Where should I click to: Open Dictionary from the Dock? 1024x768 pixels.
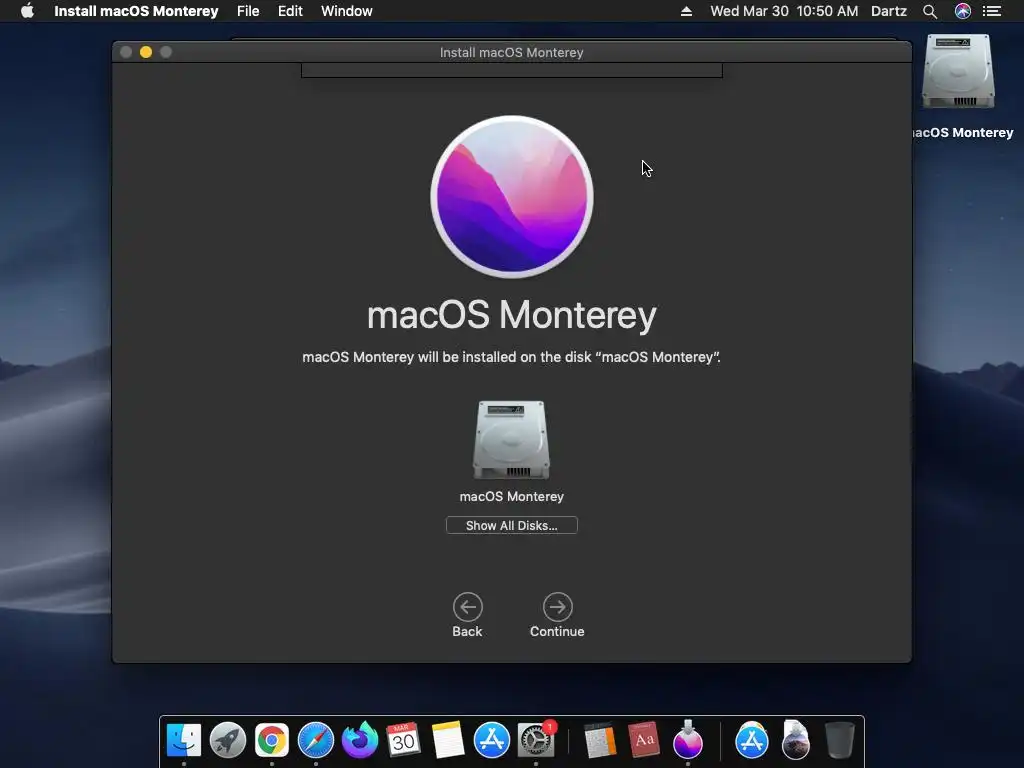coord(643,740)
